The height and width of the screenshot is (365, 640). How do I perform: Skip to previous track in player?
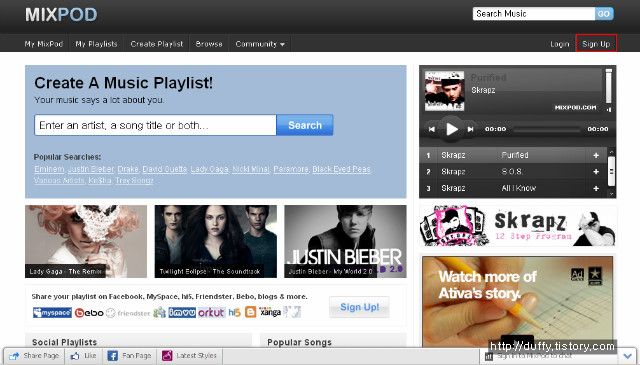click(x=431, y=129)
